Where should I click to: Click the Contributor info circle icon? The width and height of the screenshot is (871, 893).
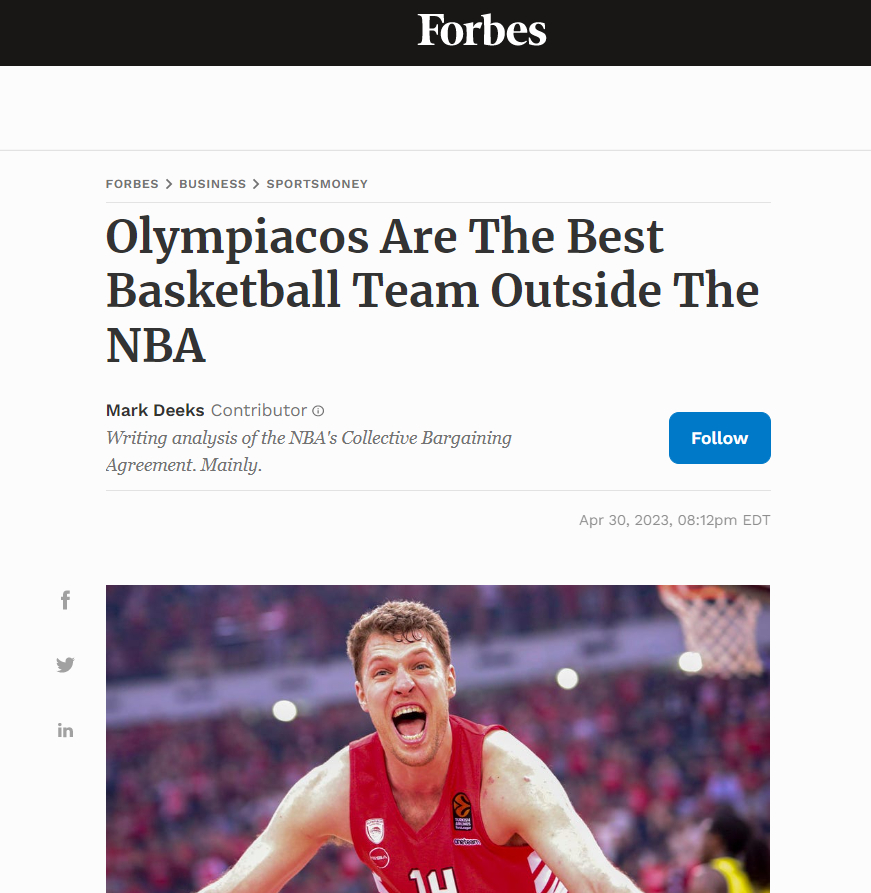(x=317, y=410)
